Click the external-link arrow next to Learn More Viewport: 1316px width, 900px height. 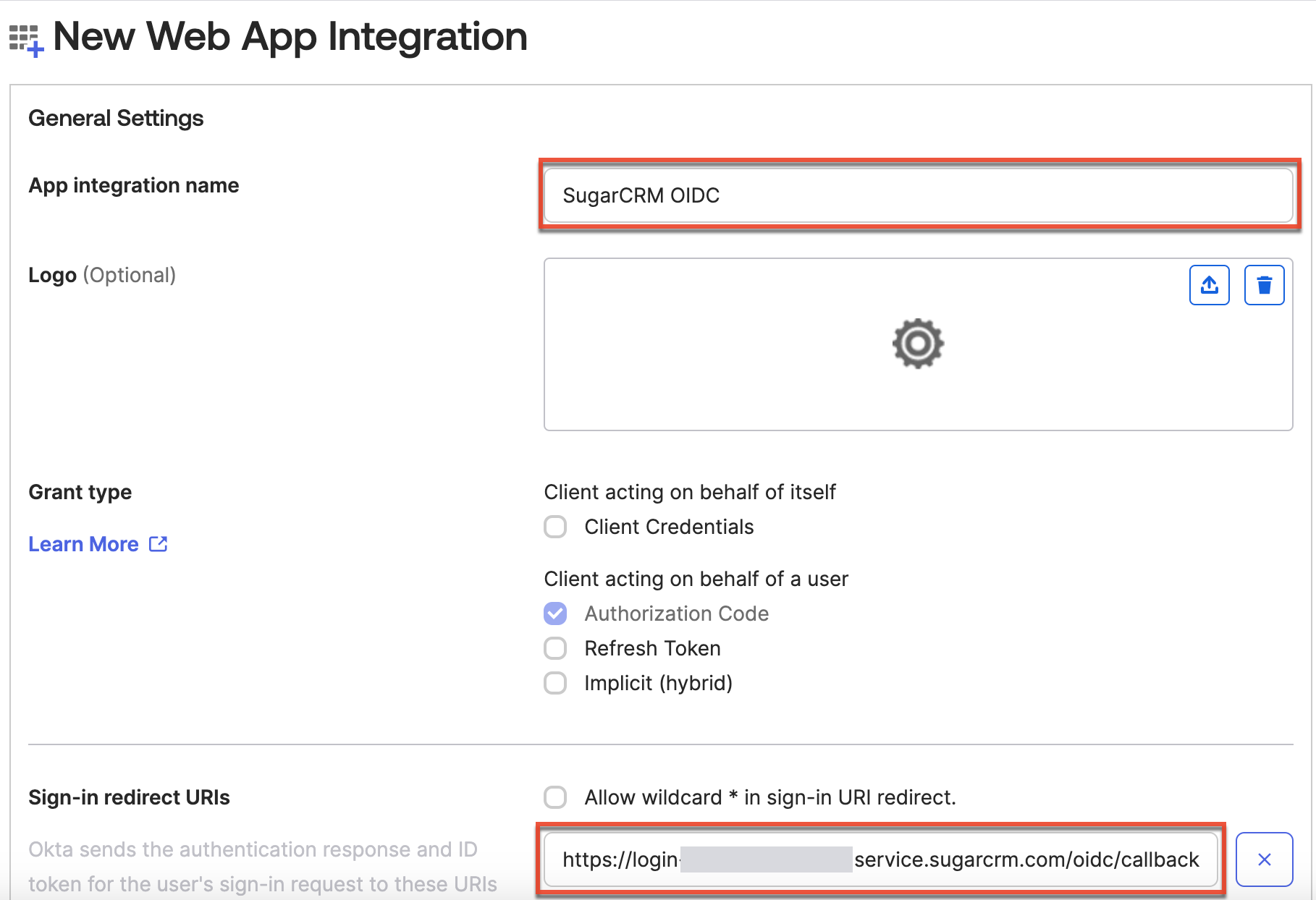[159, 543]
